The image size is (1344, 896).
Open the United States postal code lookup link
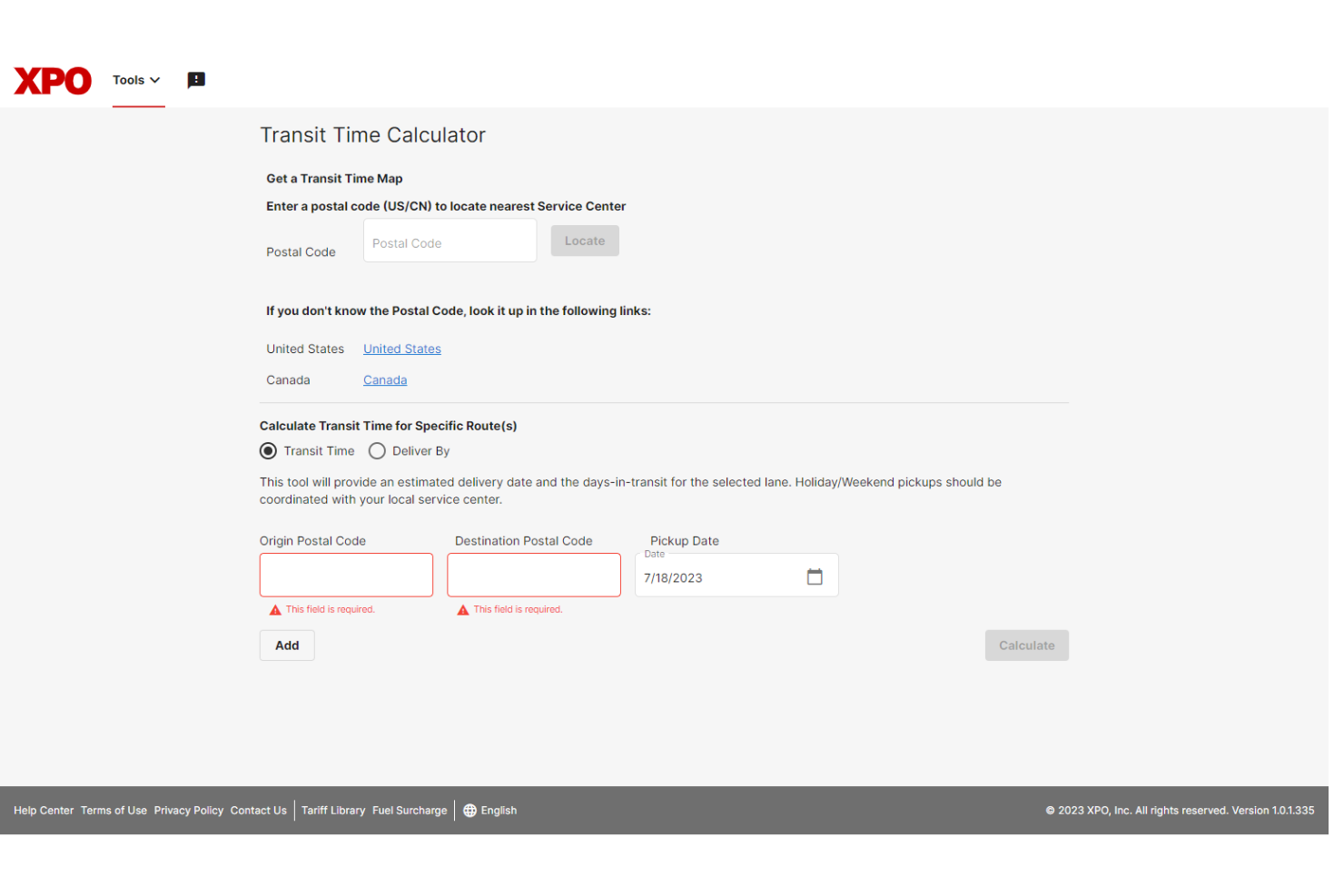pyautogui.click(x=401, y=349)
